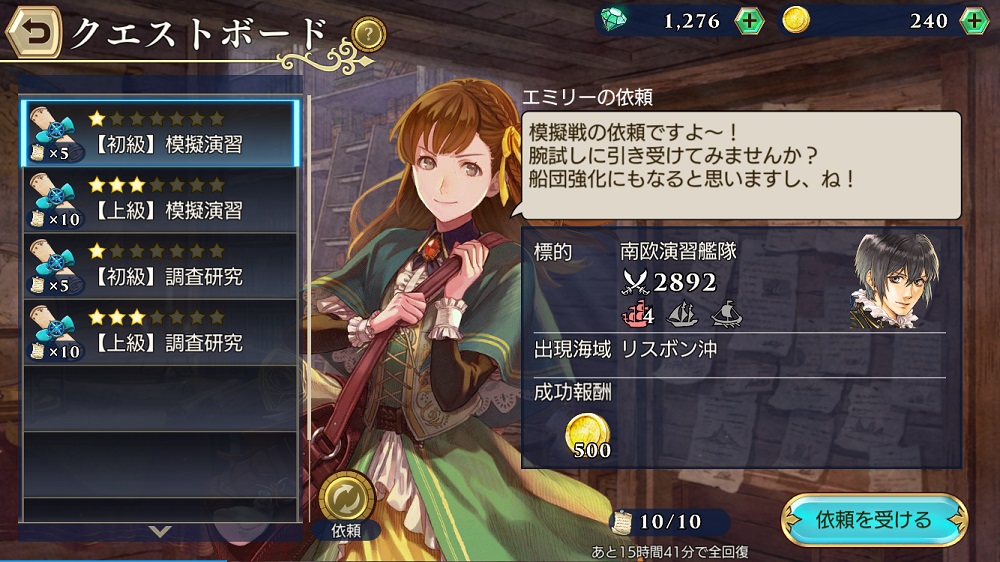Refresh requests with the 依頼 circular icon
The image size is (1000, 562).
point(346,499)
